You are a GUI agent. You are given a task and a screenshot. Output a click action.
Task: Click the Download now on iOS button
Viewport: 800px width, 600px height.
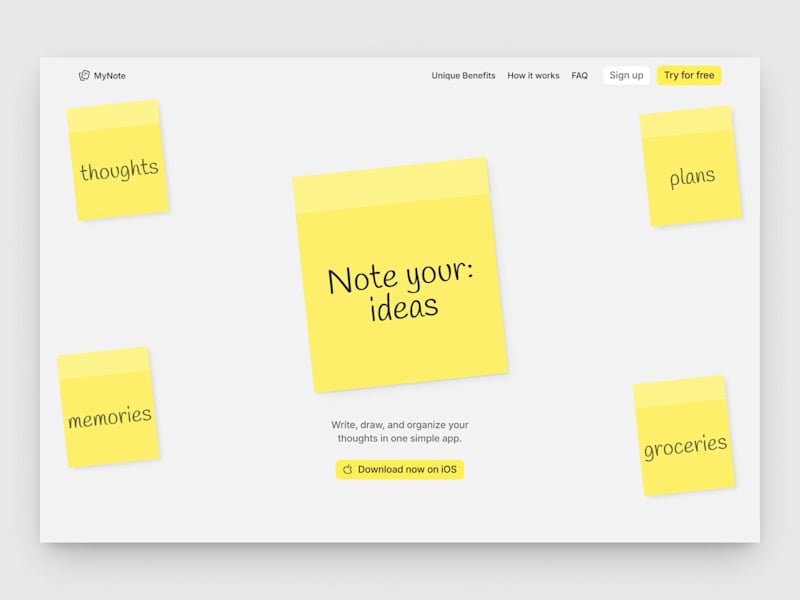point(399,469)
